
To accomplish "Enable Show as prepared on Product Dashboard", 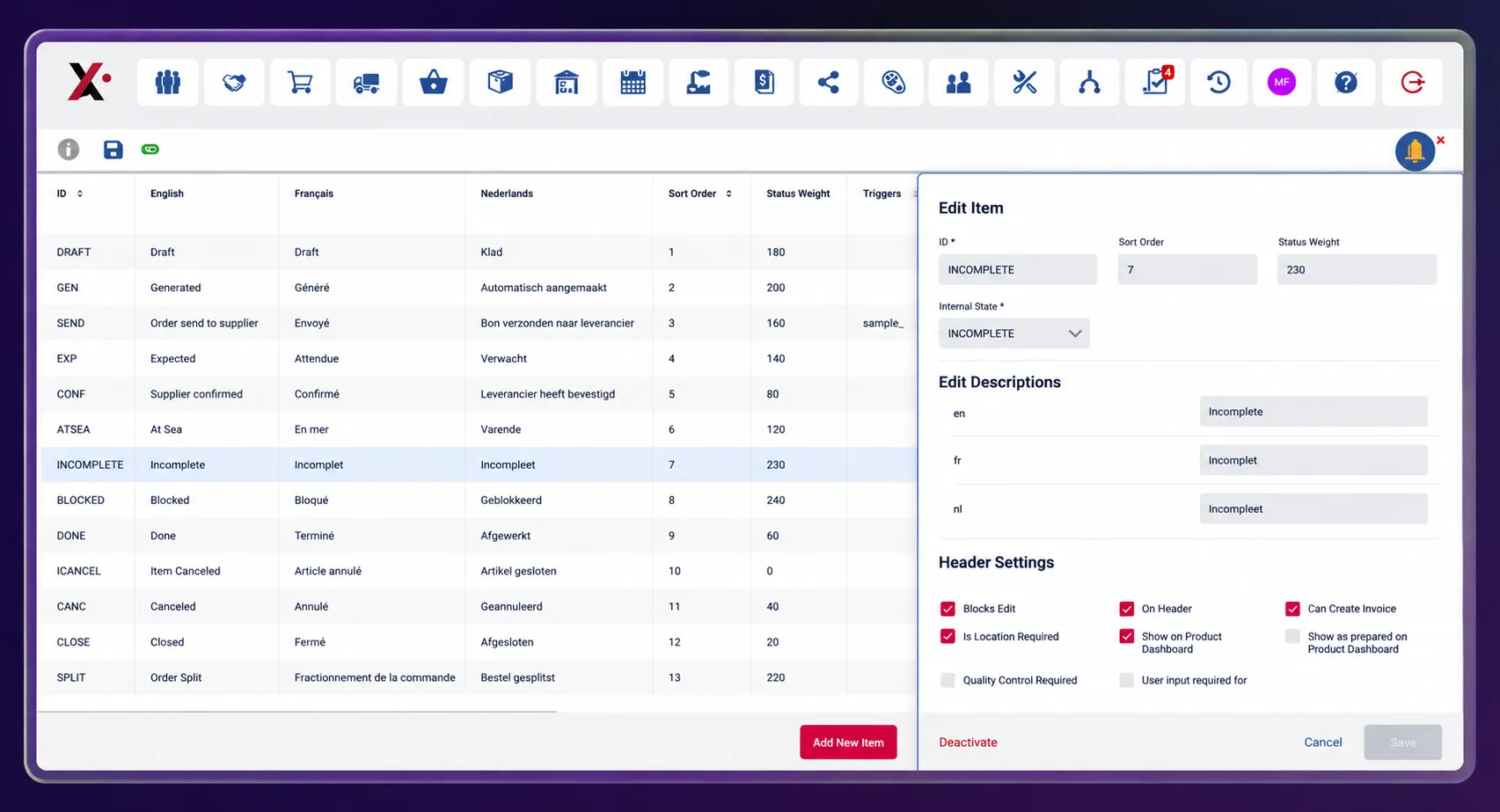I will point(1292,636).
